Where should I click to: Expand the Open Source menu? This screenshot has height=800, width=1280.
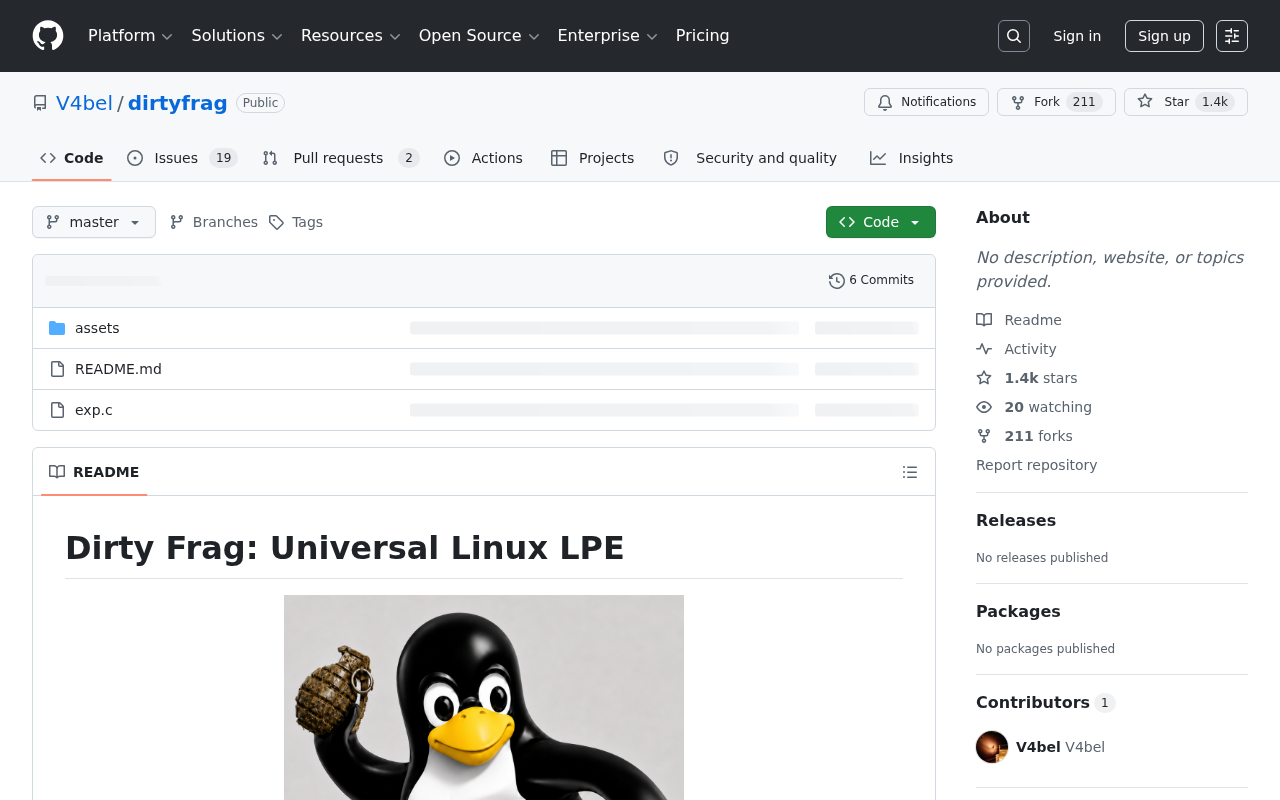pos(479,36)
